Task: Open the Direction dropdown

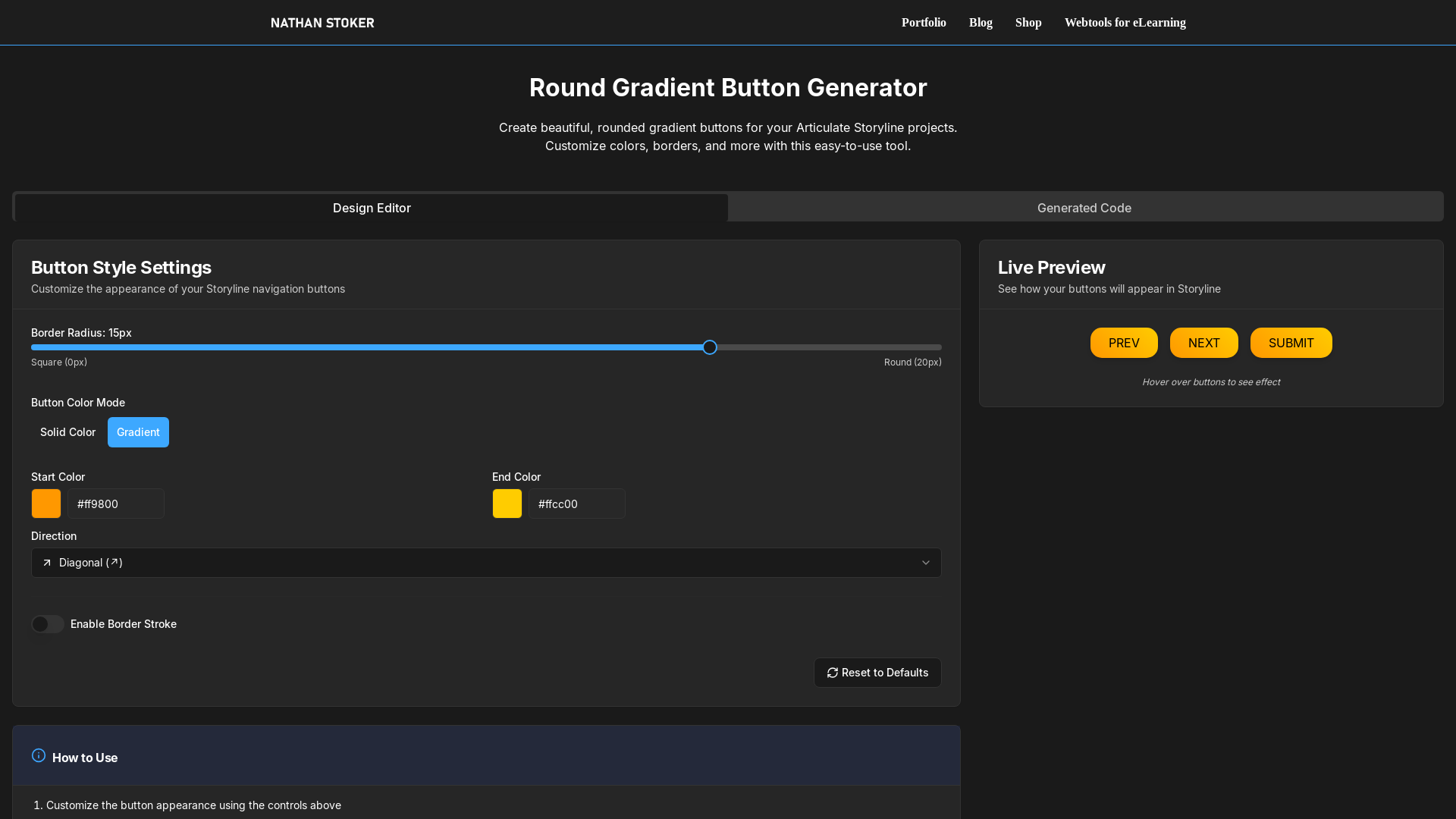Action: click(x=485, y=563)
